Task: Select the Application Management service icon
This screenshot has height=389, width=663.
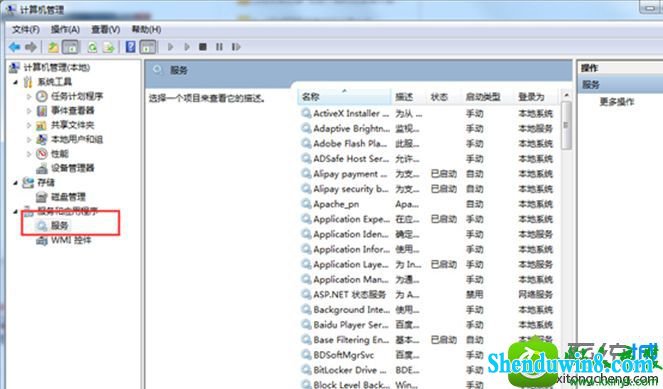Action: point(306,279)
